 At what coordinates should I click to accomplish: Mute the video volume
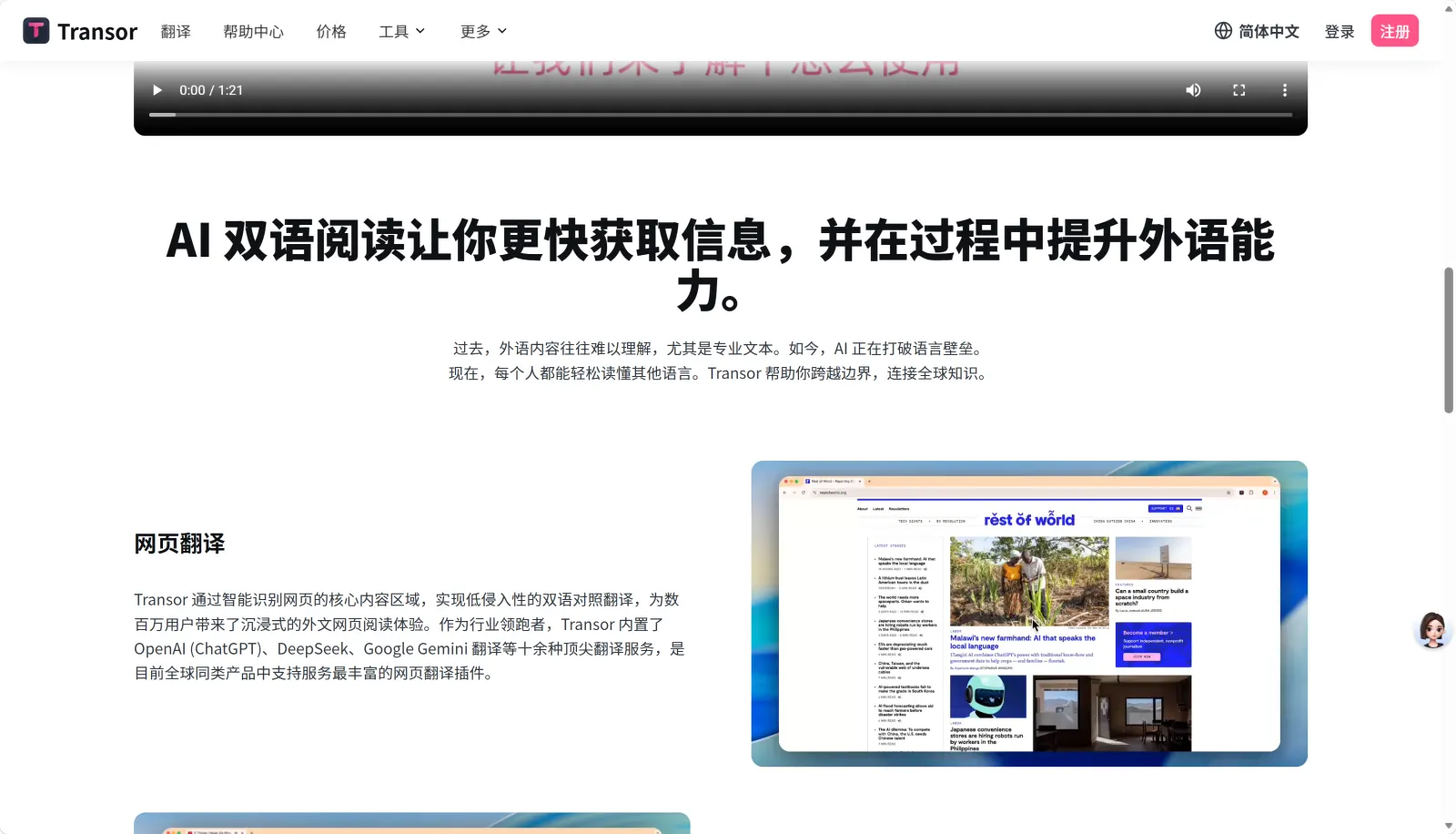coord(1193,90)
